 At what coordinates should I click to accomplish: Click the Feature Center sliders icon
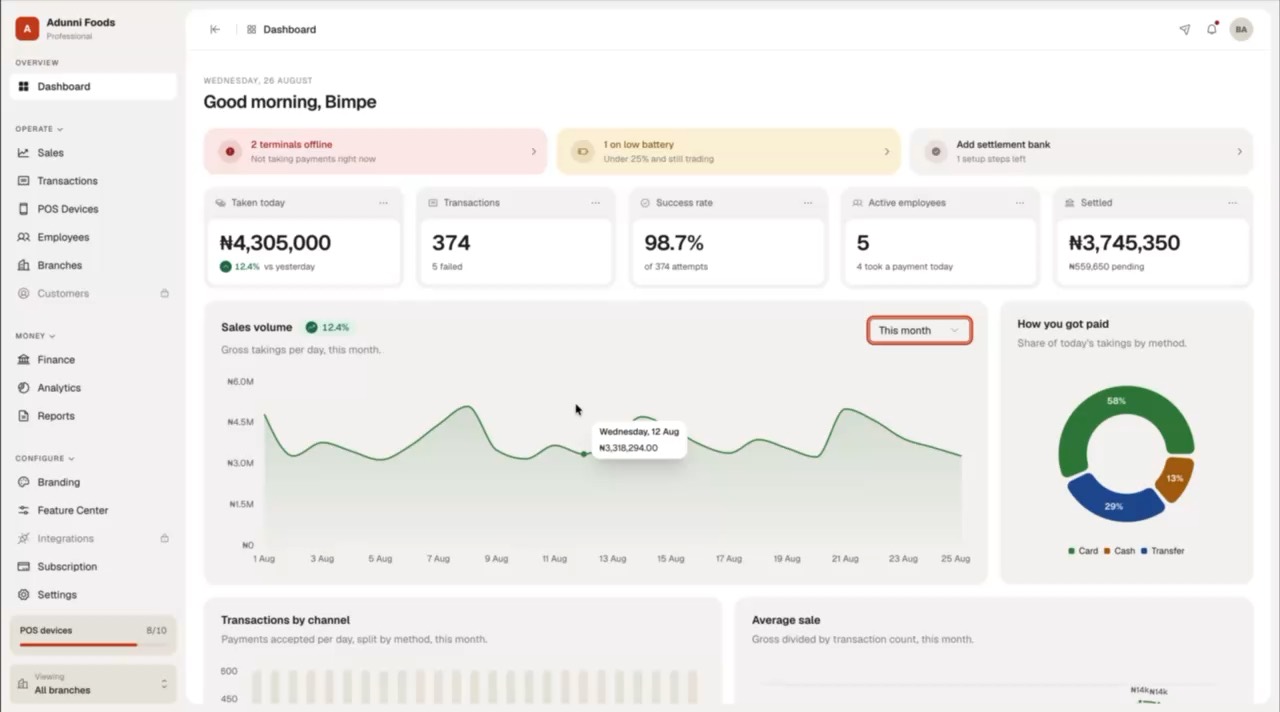point(23,510)
